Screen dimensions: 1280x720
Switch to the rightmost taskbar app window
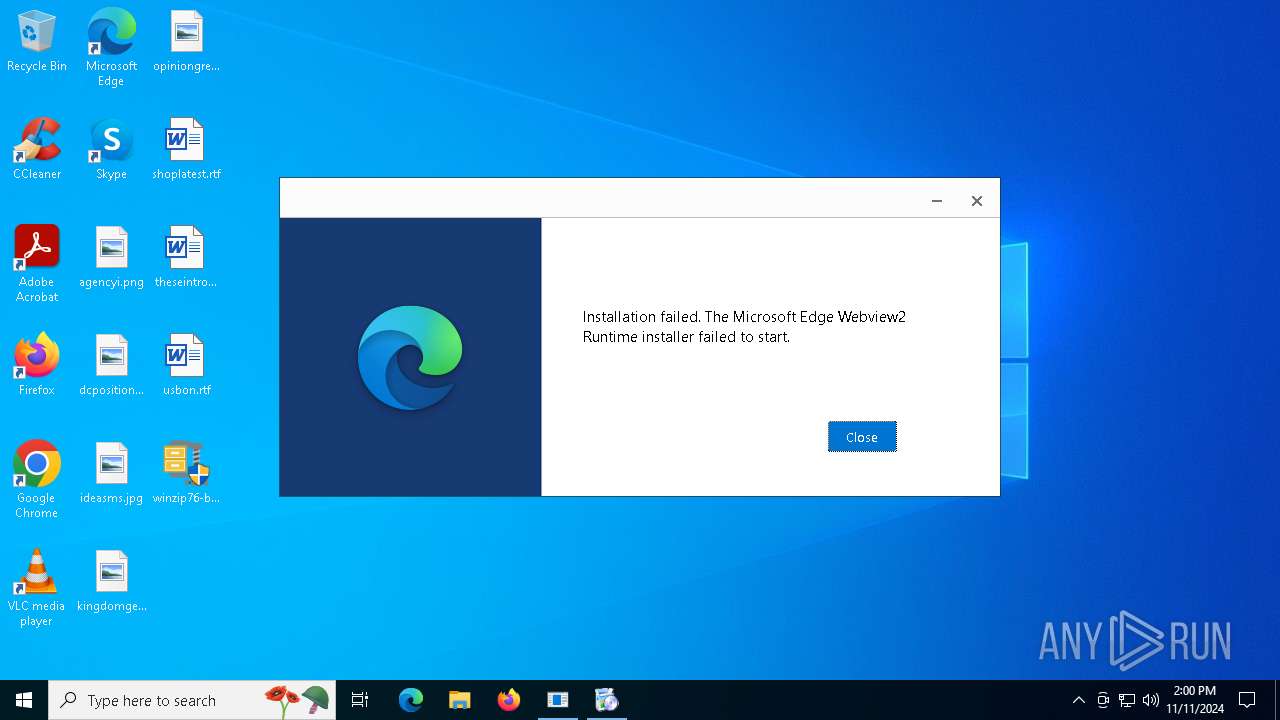coord(607,700)
